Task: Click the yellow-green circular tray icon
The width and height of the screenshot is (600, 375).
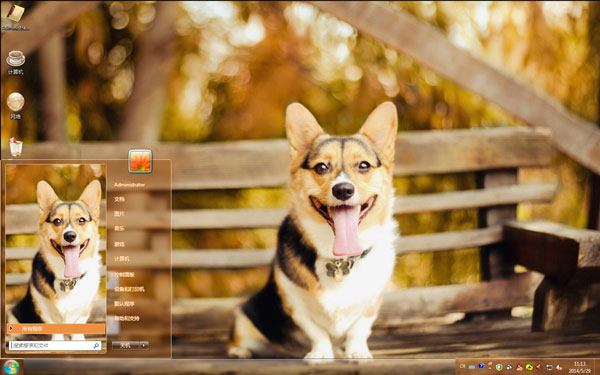Action: 529,367
